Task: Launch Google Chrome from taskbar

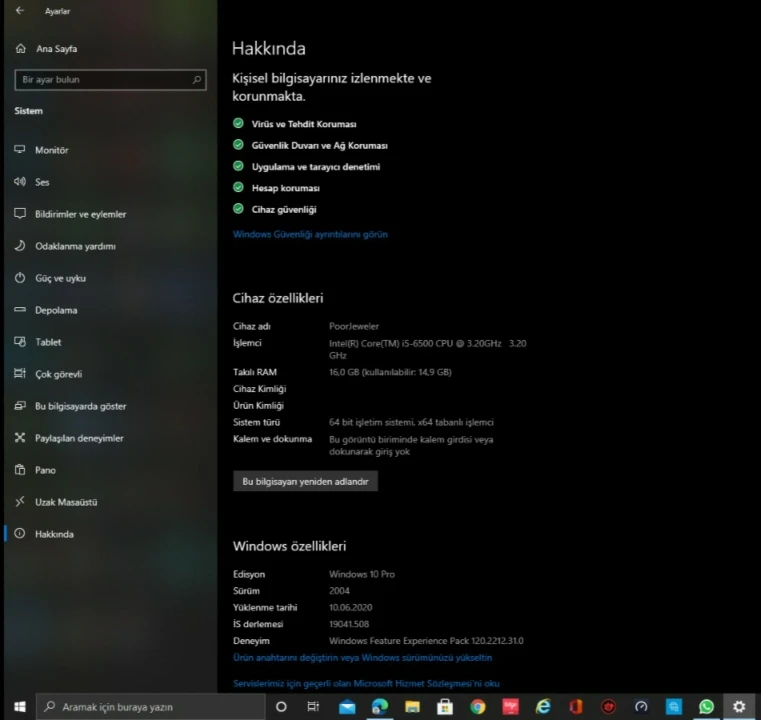Action: click(478, 707)
